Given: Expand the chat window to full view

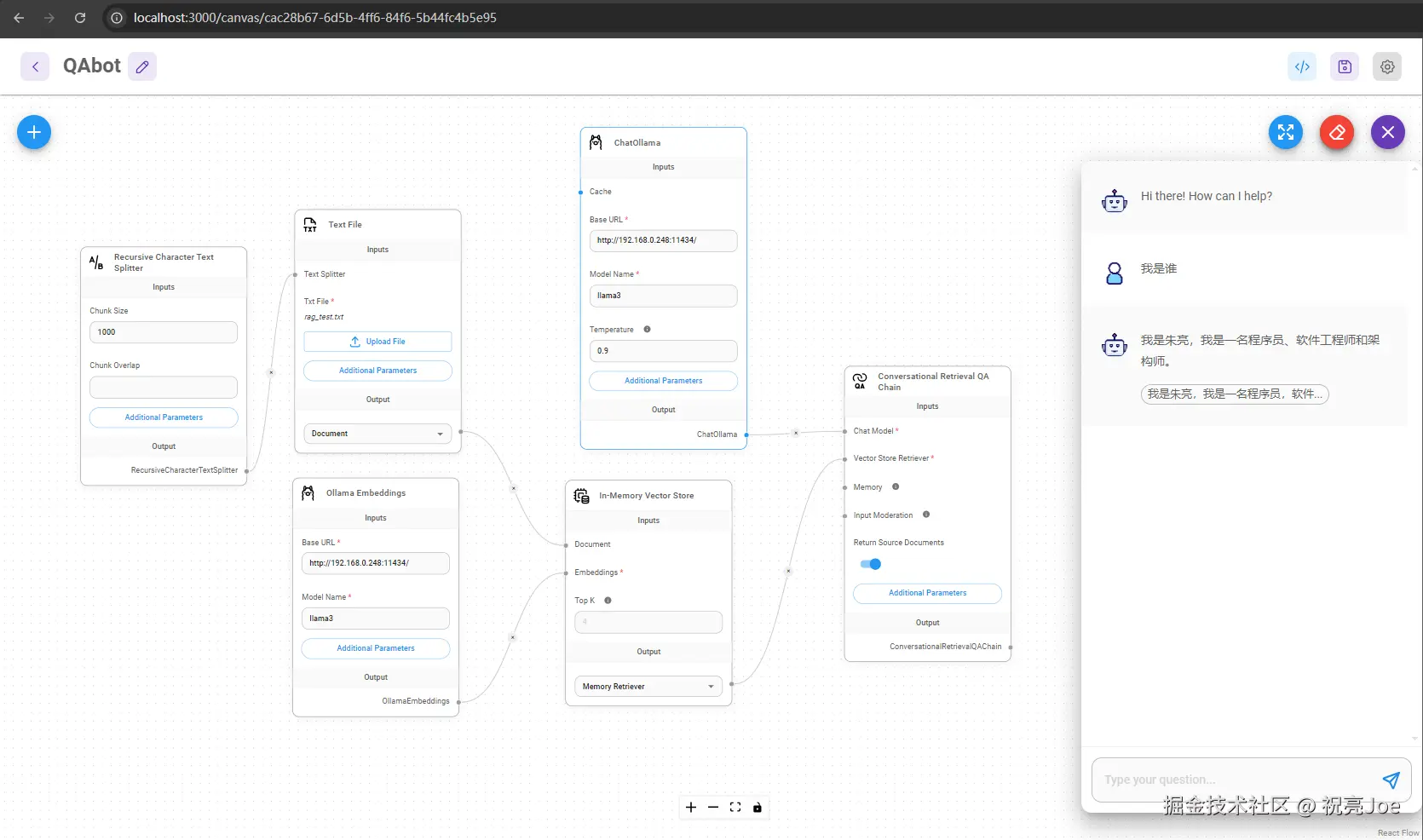Looking at the screenshot, I should pos(1286,132).
